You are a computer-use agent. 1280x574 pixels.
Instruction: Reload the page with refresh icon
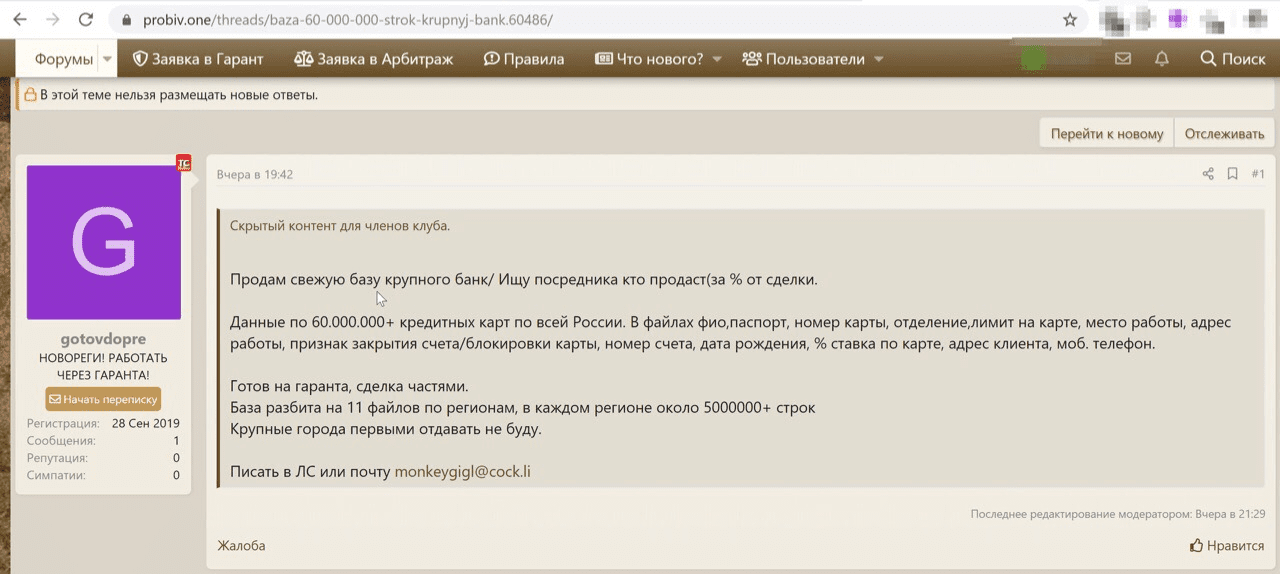tap(86, 19)
